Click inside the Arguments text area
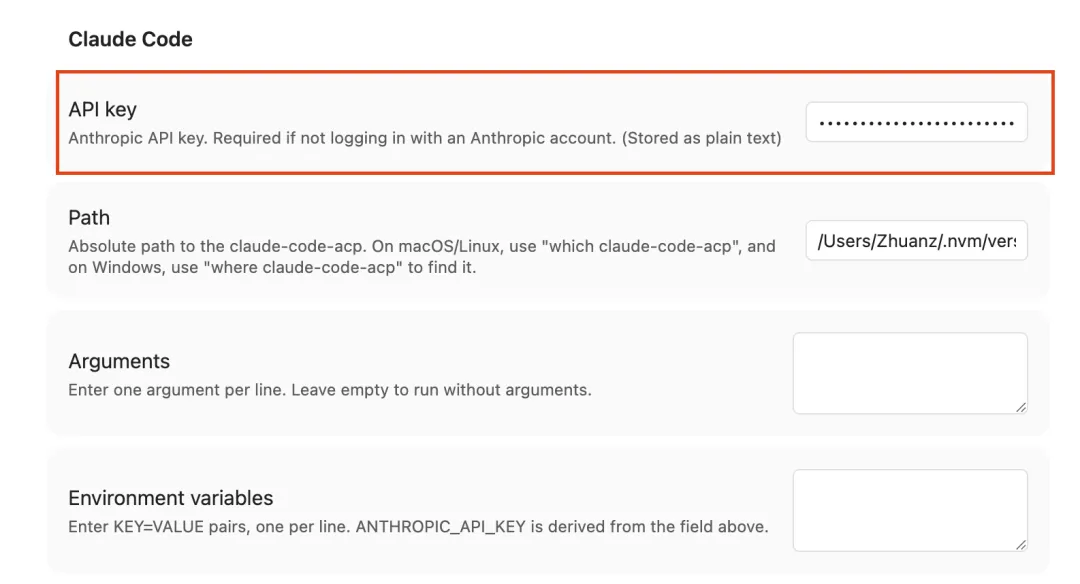This screenshot has height=584, width=1080. pyautogui.click(x=909, y=372)
